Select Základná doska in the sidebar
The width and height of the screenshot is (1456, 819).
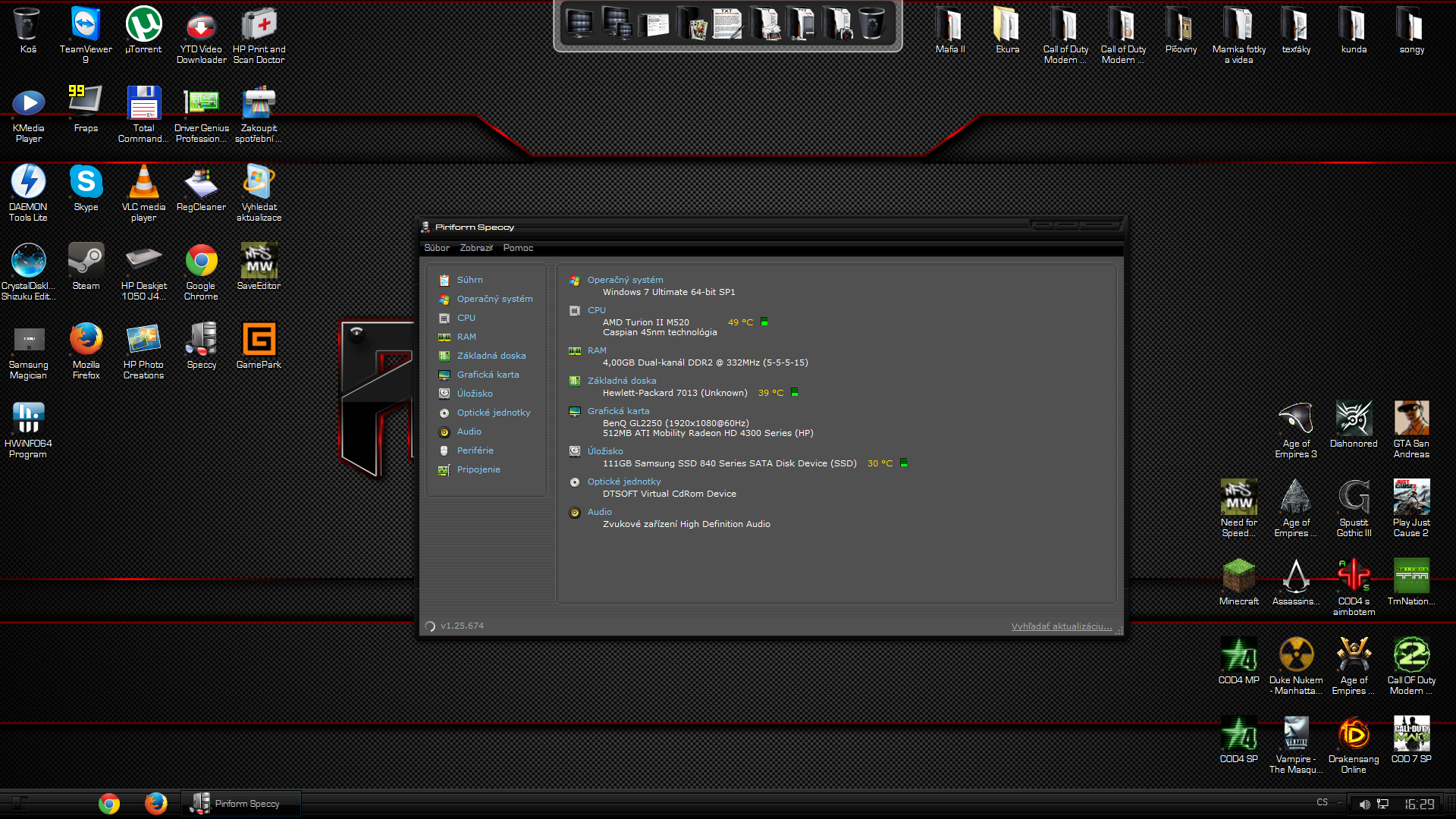(x=491, y=356)
